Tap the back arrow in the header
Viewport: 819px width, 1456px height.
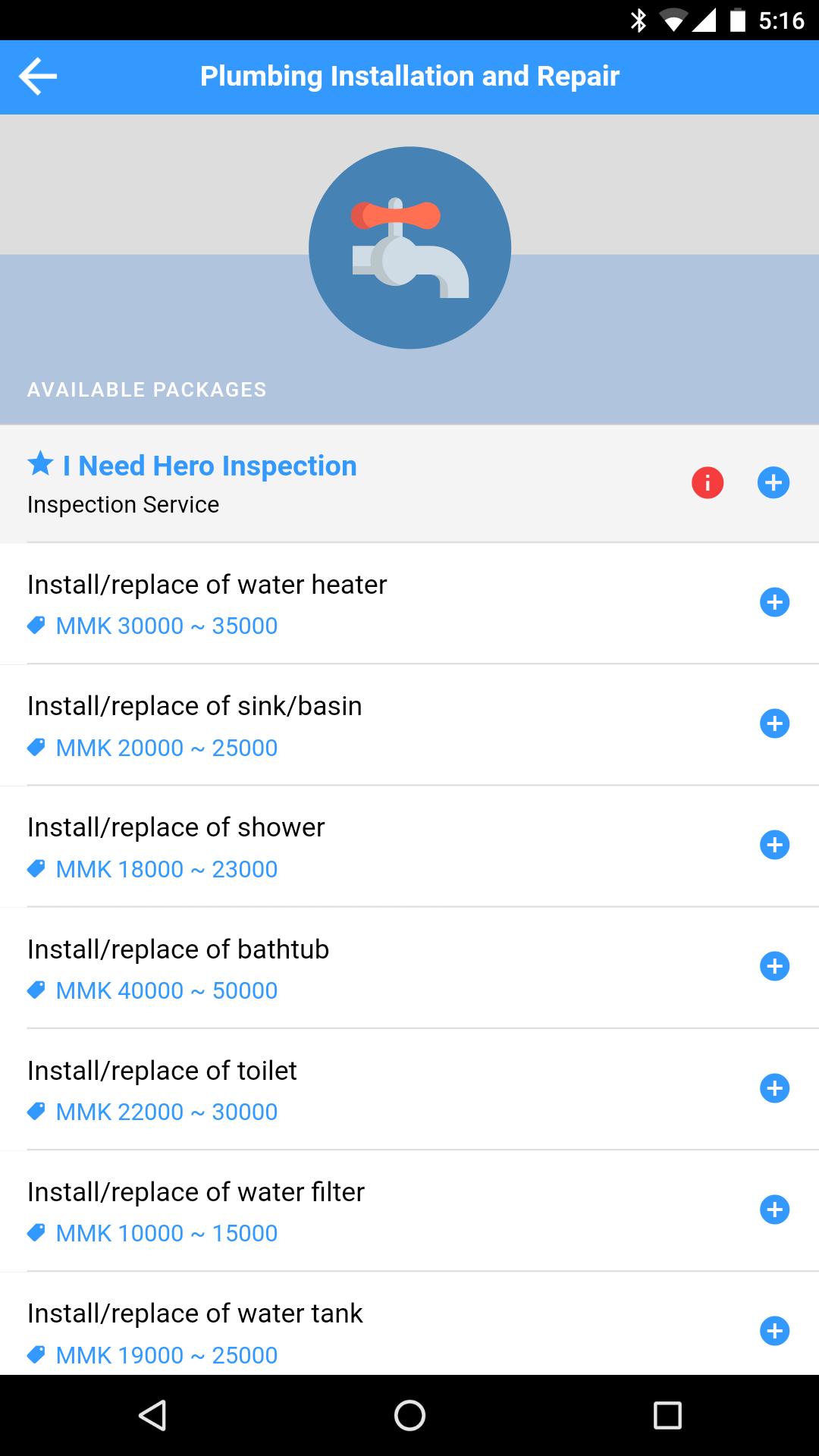tap(39, 77)
